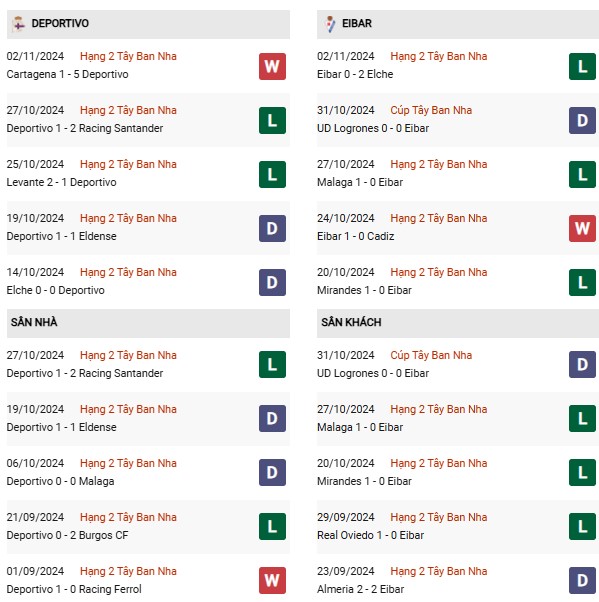Image resolution: width=599 pixels, height=602 pixels.
Task: Click L badge for Deportivo 0 - 2 Burgos CF
Action: click(x=272, y=526)
